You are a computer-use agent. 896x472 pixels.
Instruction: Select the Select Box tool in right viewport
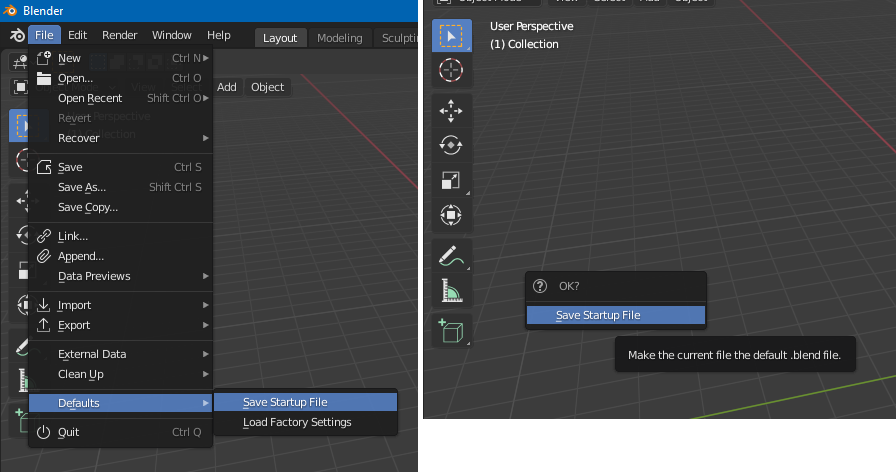tap(451, 36)
